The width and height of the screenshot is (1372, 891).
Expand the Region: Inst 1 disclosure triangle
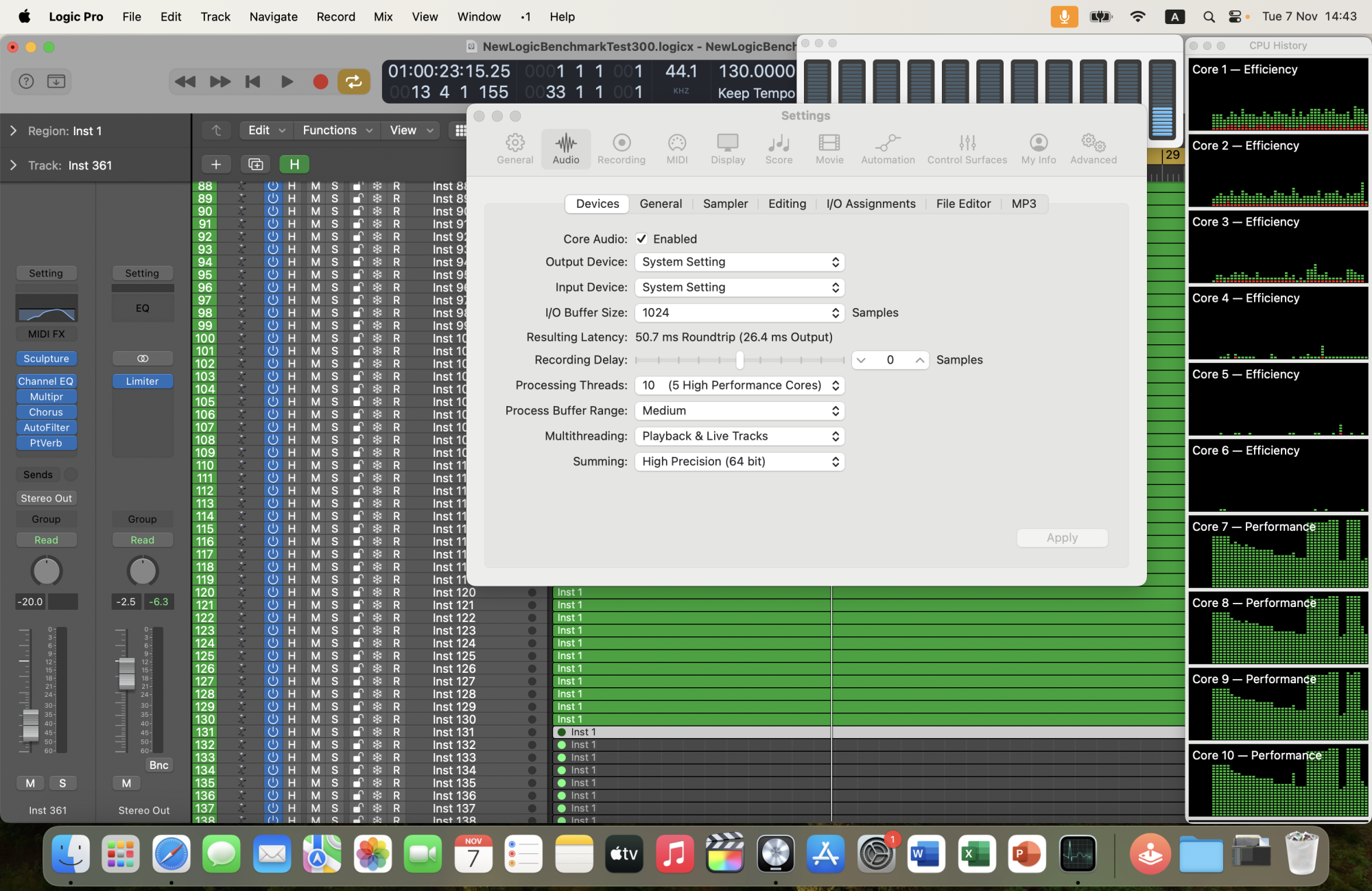tap(13, 130)
